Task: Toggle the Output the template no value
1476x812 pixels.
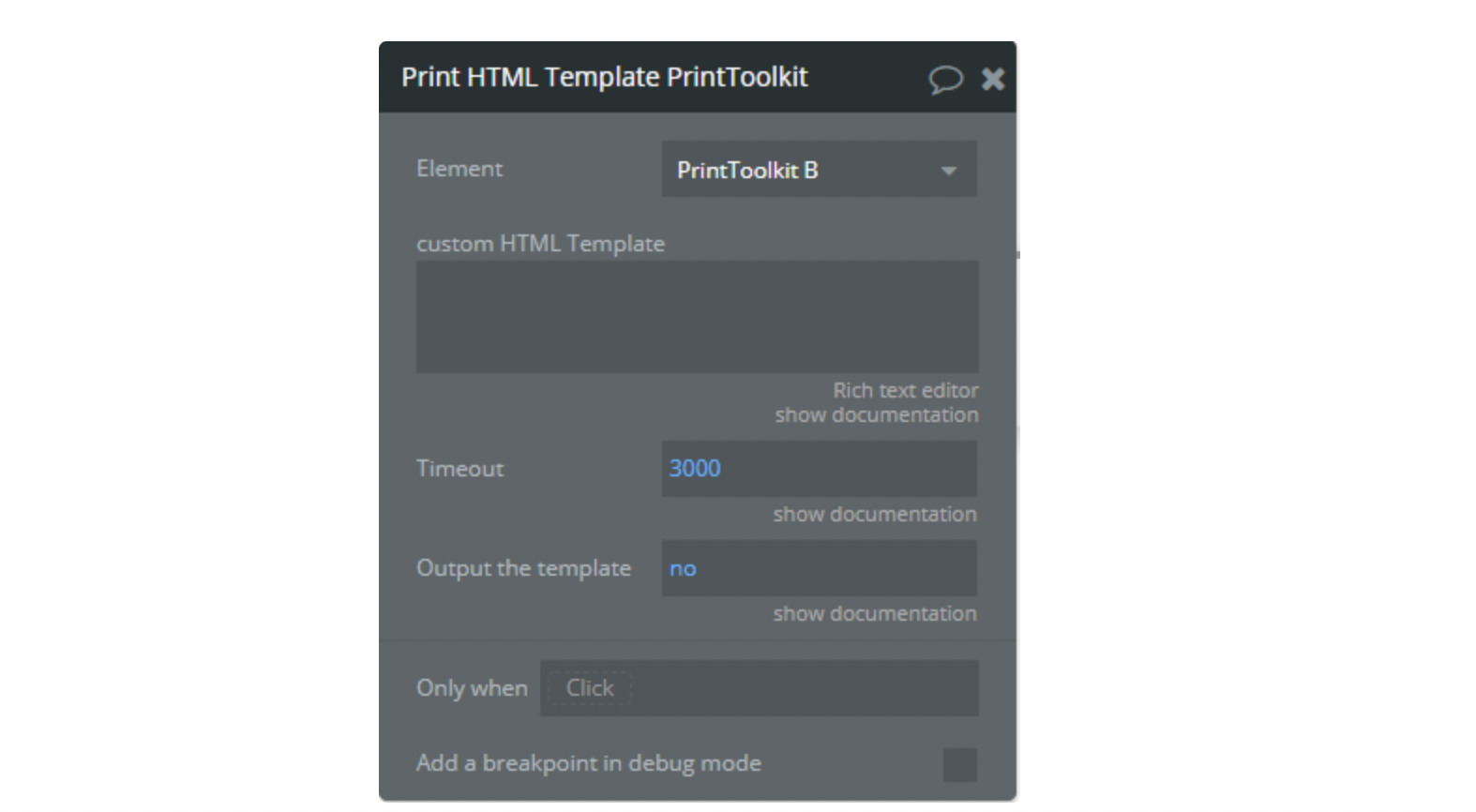Action: (x=819, y=568)
